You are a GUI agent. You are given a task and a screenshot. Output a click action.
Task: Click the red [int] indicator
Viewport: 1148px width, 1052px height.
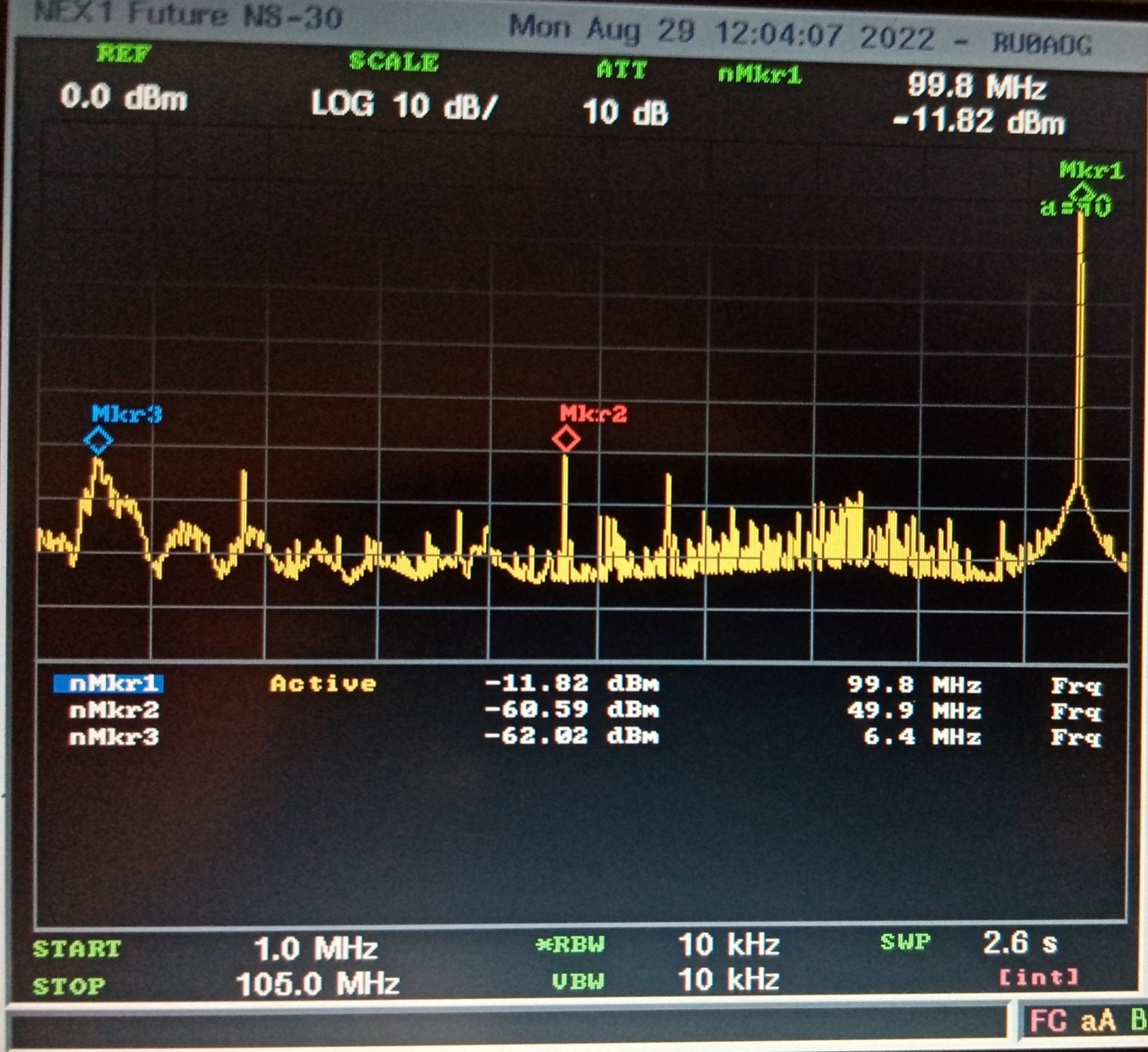(x=1039, y=977)
